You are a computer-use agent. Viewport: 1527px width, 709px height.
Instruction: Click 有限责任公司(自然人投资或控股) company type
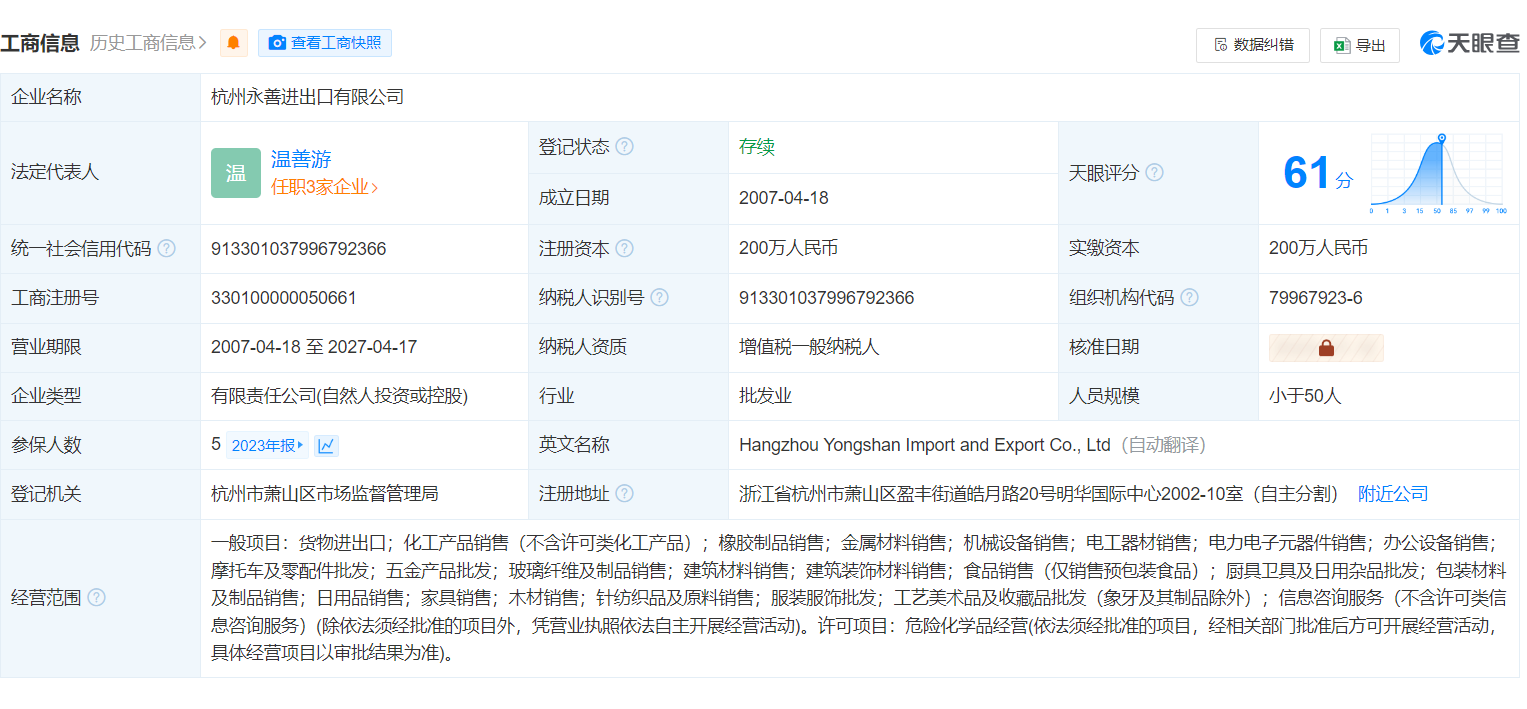(x=339, y=396)
